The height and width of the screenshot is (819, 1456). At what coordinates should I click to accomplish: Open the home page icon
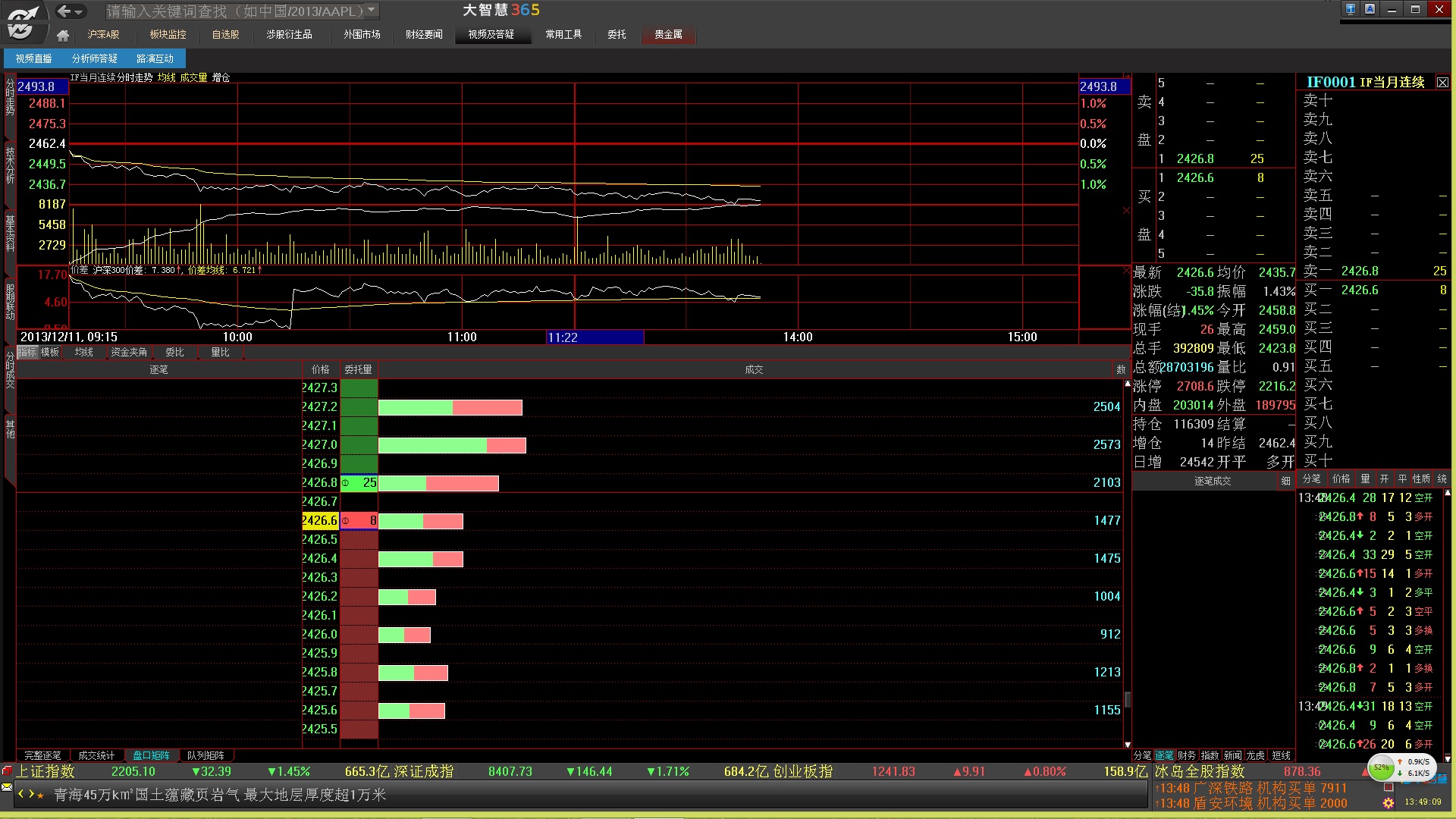tap(63, 35)
